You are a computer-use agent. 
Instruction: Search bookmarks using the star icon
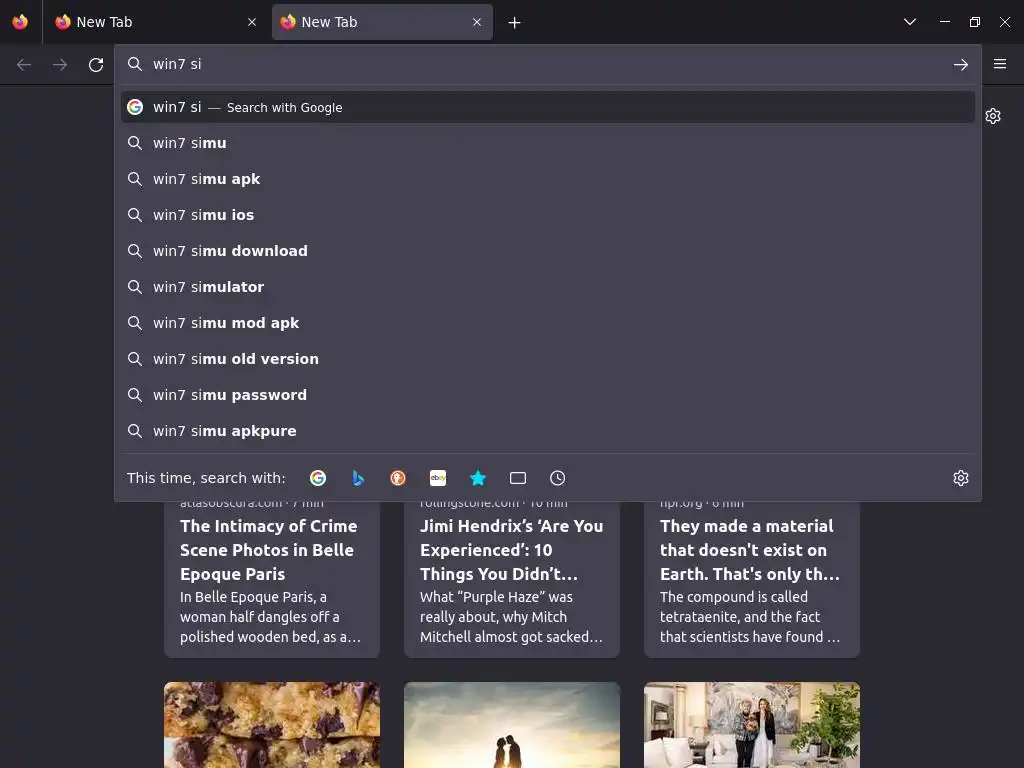click(478, 478)
